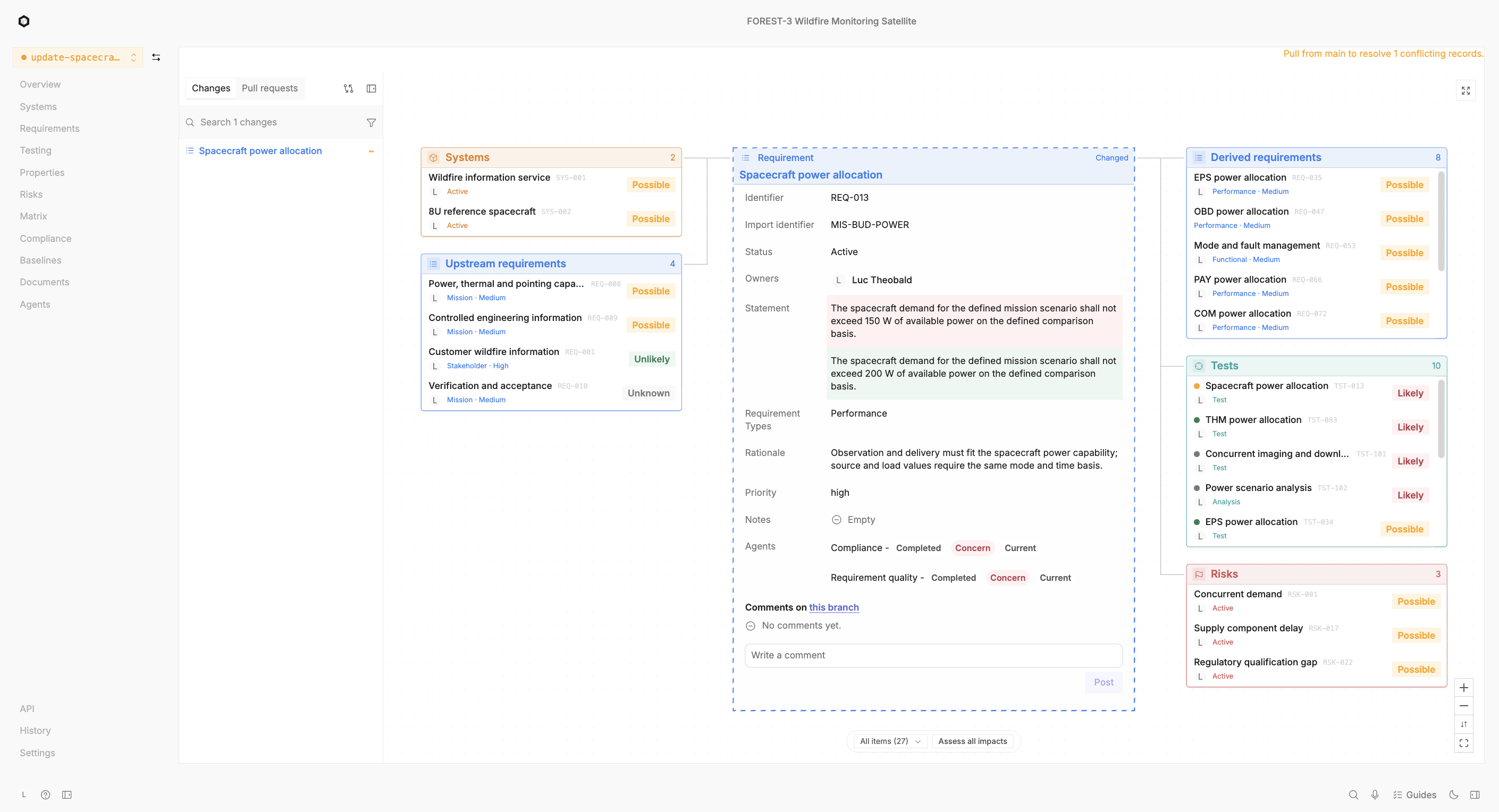Click the compare branches icon in Changes panel
This screenshot has height=812, width=1499.
coord(348,88)
